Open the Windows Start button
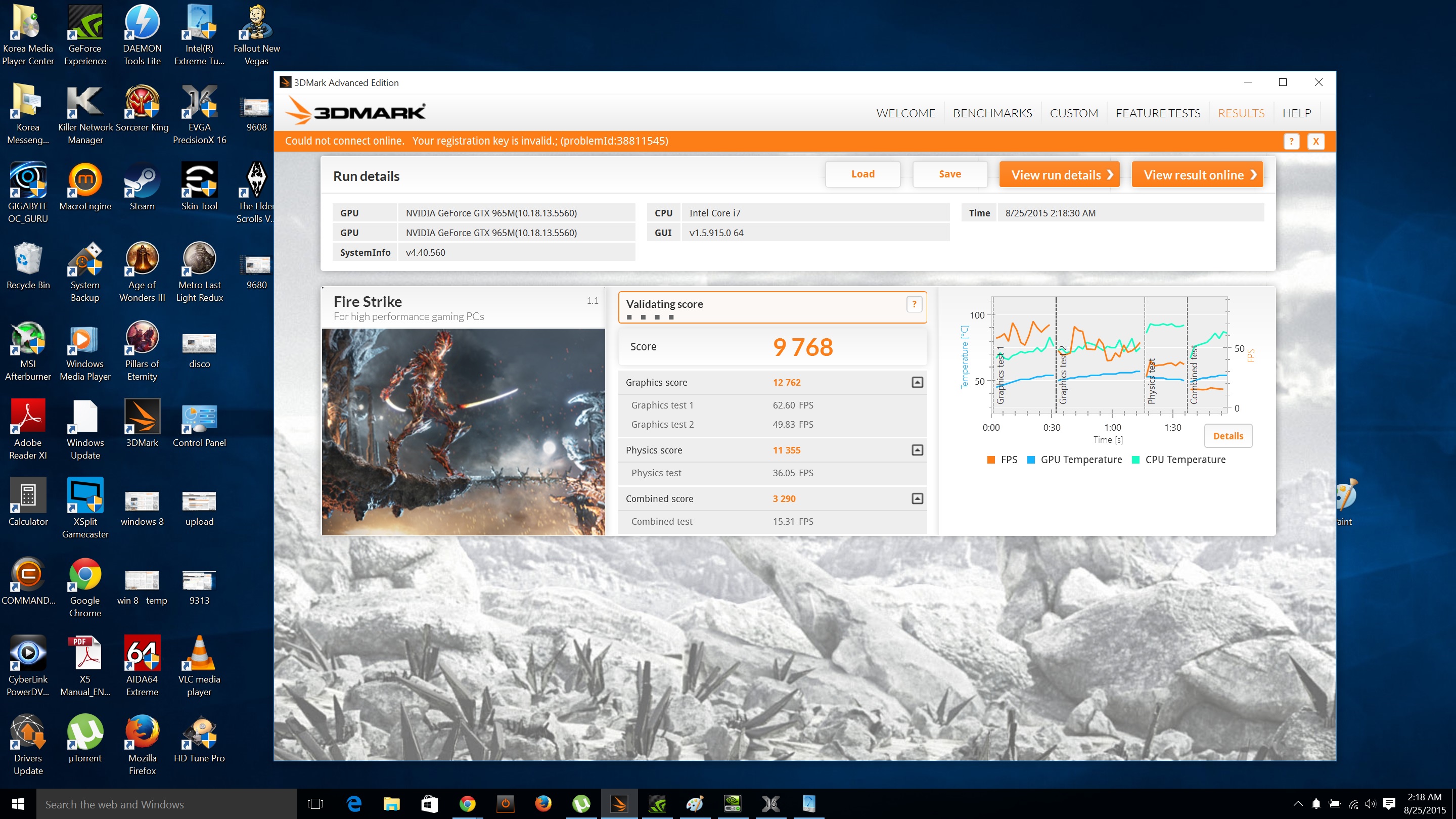Image resolution: width=1456 pixels, height=819 pixels. pyautogui.click(x=18, y=803)
